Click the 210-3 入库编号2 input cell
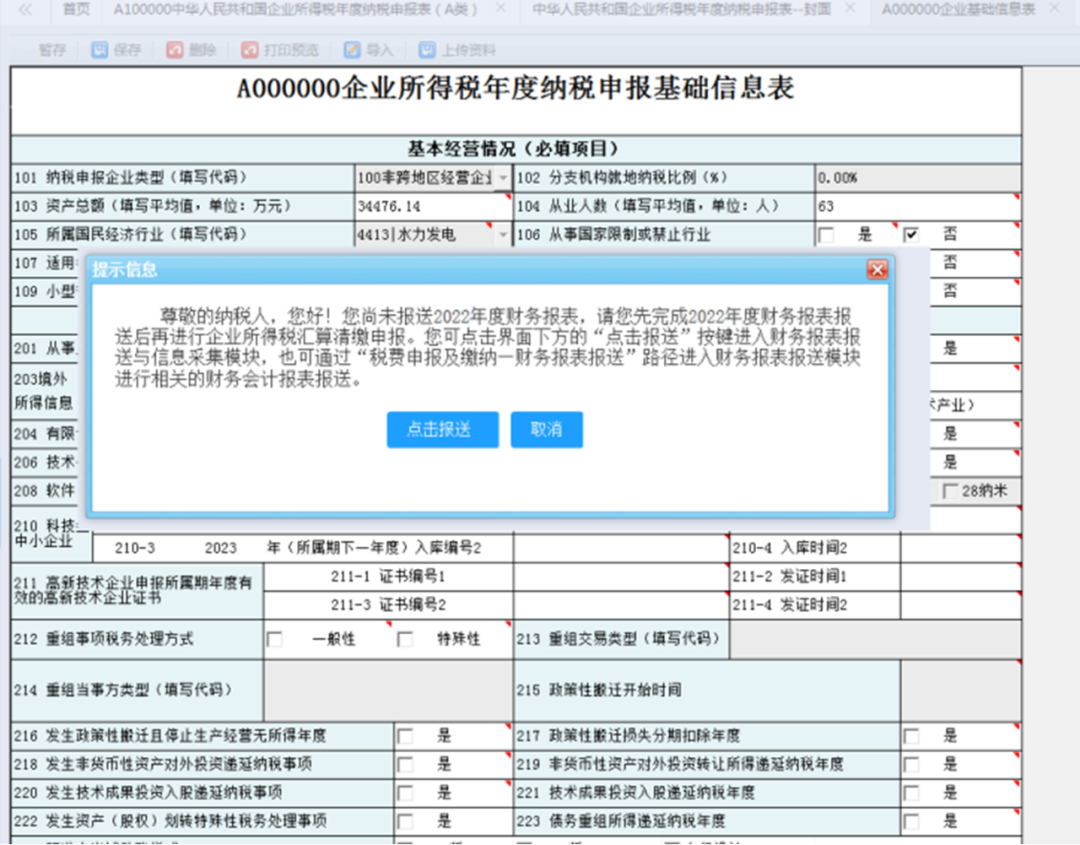This screenshot has width=1080, height=845. pyautogui.click(x=621, y=548)
